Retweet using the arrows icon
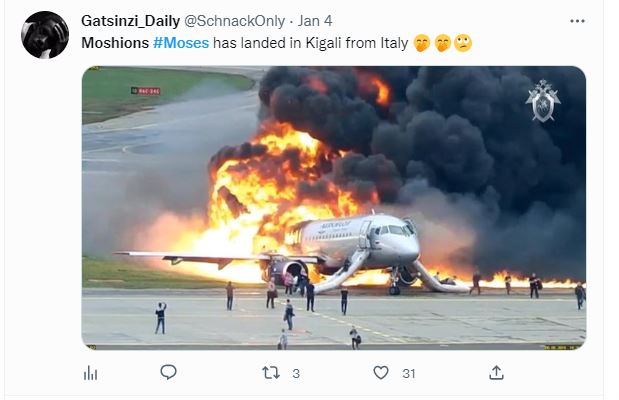619x400 pixels. pos(270,373)
